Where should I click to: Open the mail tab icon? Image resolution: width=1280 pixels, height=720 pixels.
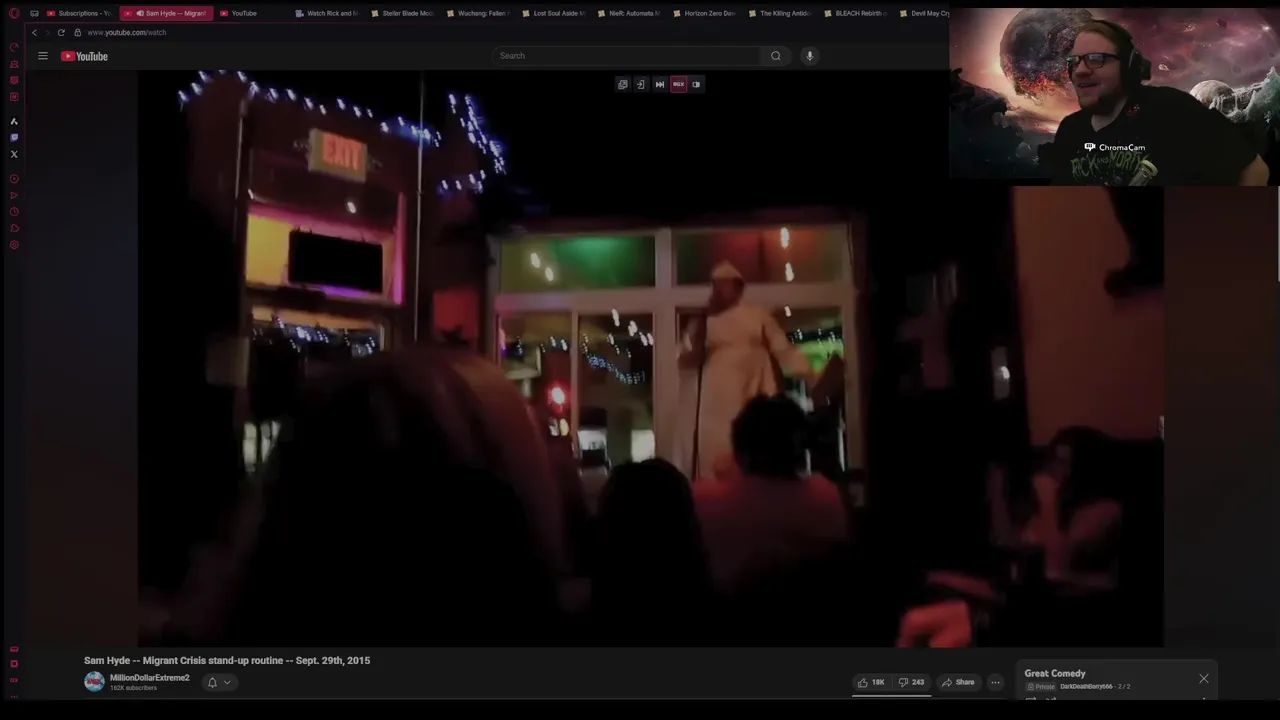34,13
